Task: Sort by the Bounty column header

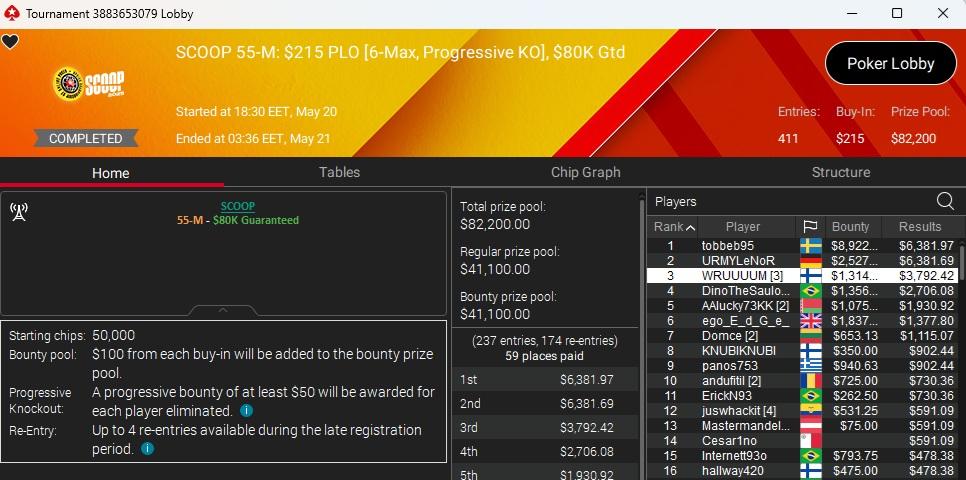Action: [853, 227]
